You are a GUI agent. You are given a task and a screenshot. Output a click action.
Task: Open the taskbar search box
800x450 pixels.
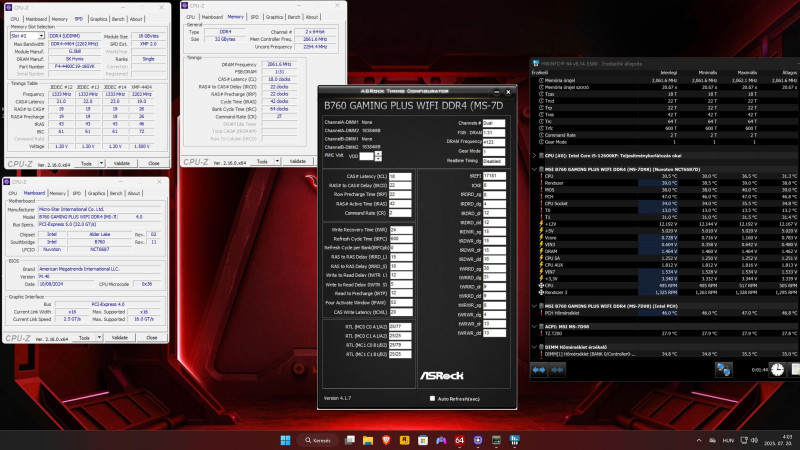click(318, 440)
